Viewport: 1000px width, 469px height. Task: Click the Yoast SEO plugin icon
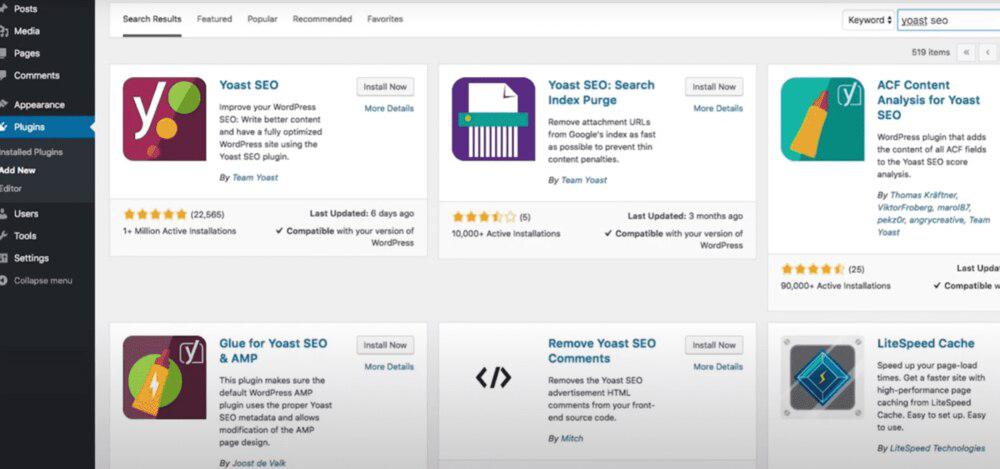(165, 119)
